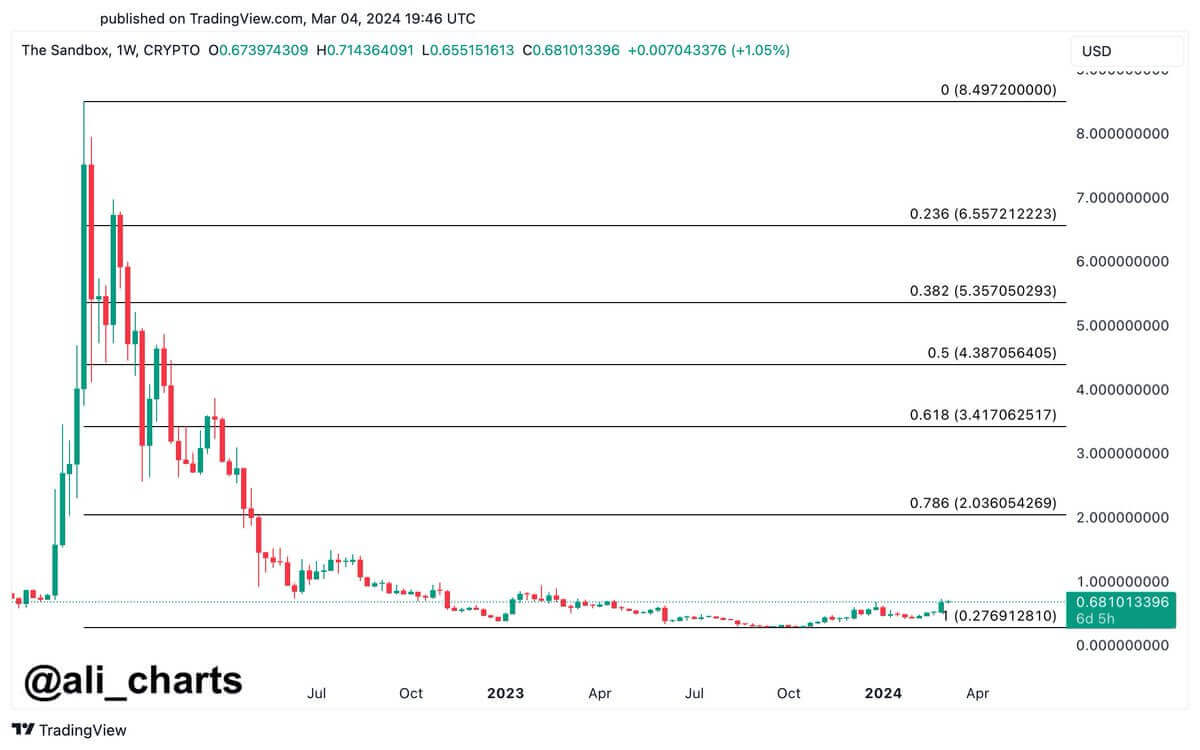Select the green current price label

pos(1122,603)
